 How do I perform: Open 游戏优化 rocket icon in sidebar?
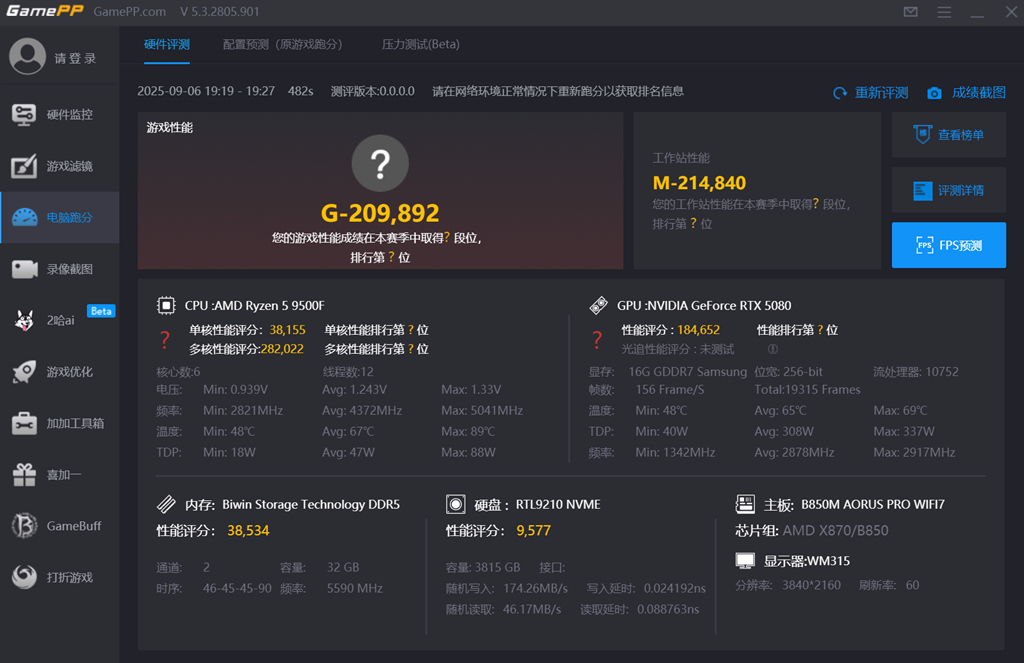[25, 372]
